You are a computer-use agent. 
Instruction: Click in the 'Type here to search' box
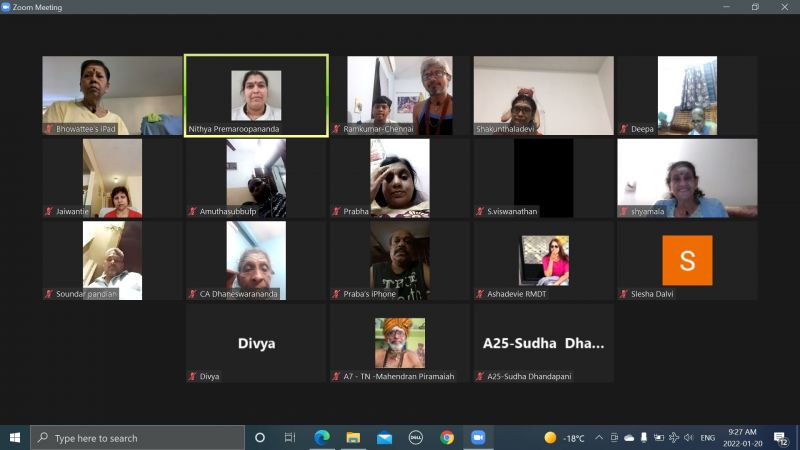click(x=140, y=438)
